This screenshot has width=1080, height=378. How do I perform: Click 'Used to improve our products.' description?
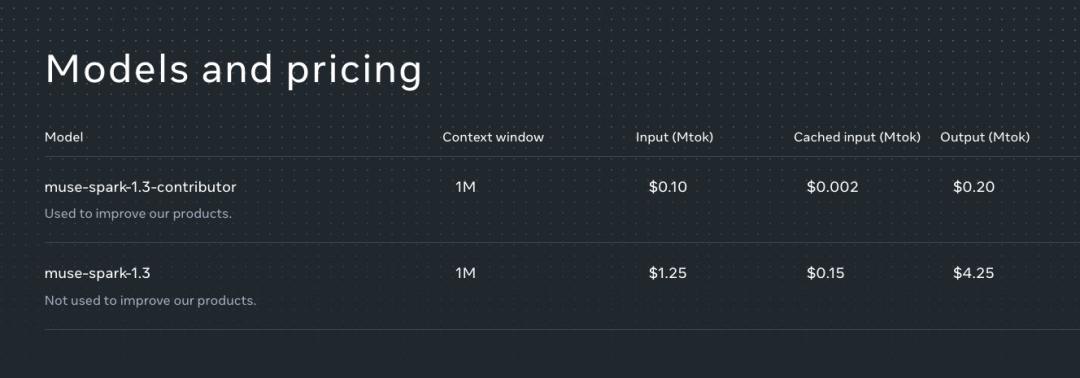coord(138,213)
